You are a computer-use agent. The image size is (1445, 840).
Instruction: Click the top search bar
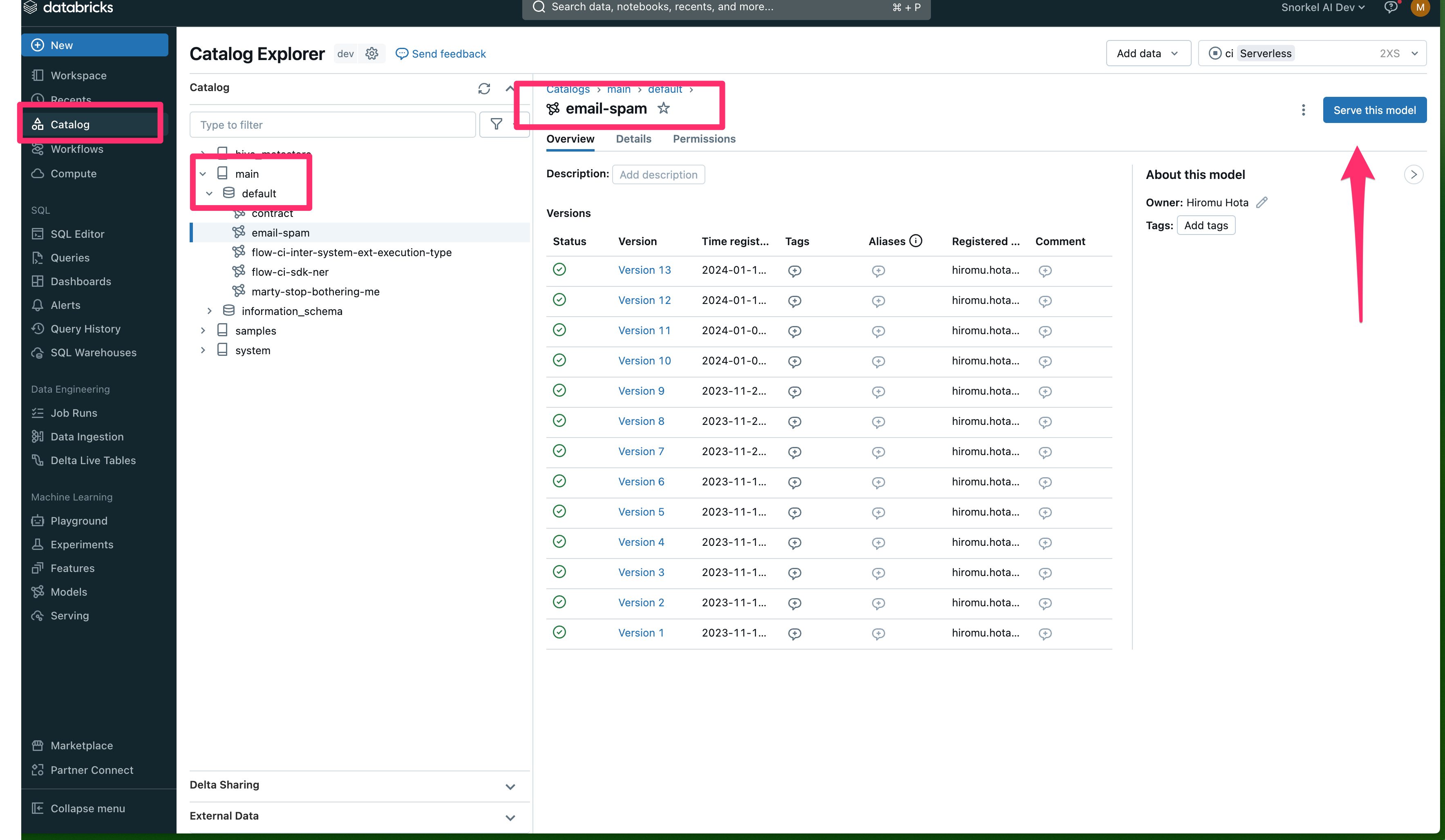(x=726, y=8)
